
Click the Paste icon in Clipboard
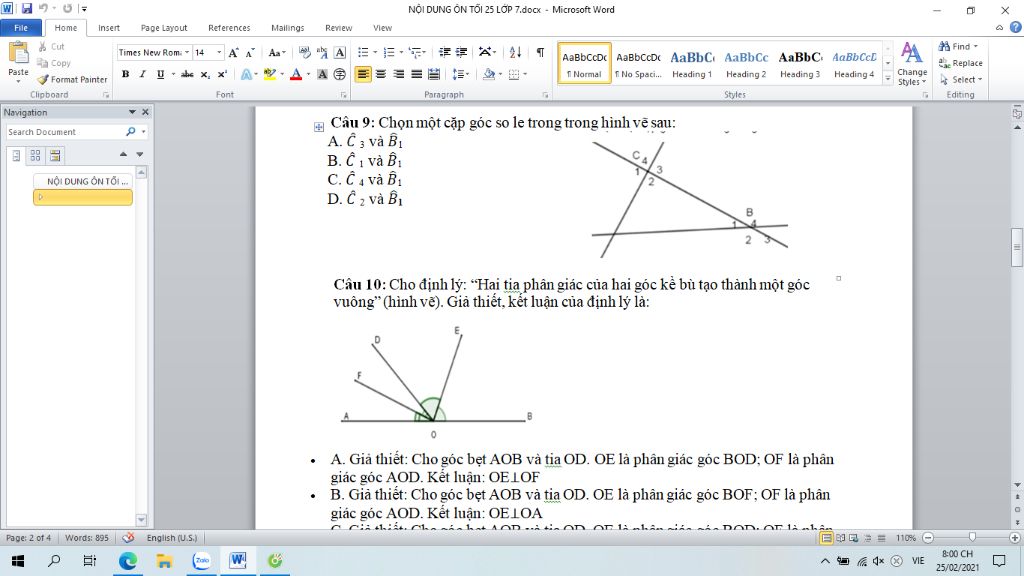[x=18, y=54]
